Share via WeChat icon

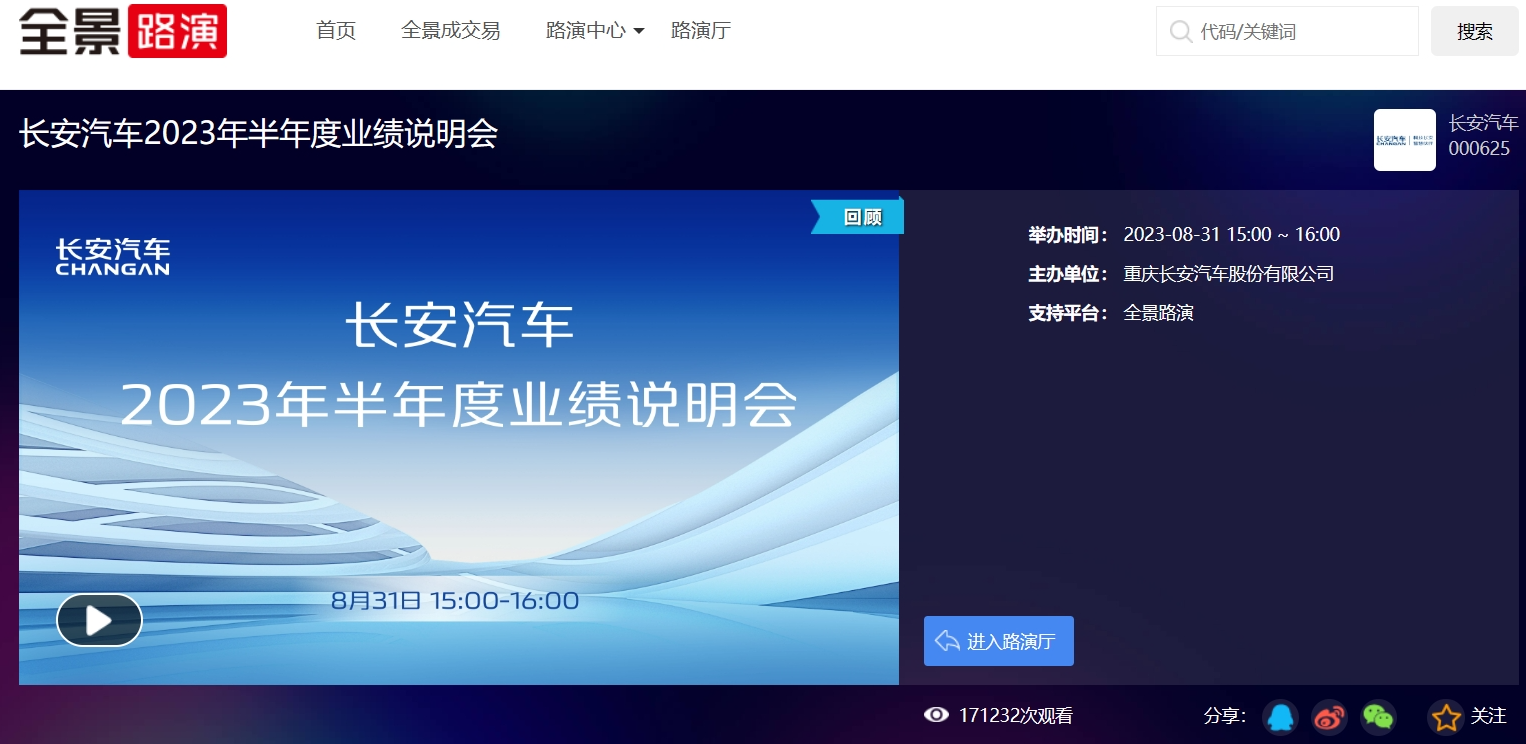(1379, 716)
